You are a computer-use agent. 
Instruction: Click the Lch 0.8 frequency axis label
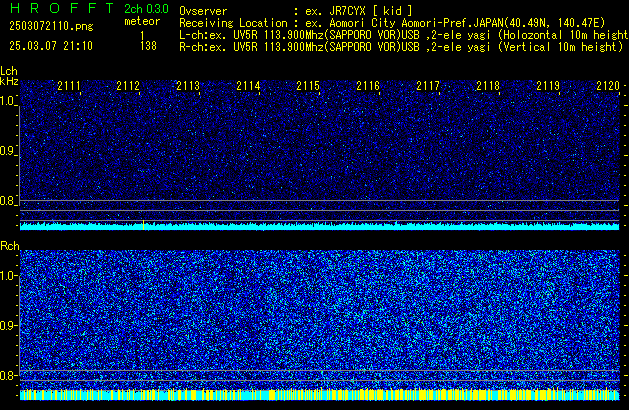click(x=8, y=201)
